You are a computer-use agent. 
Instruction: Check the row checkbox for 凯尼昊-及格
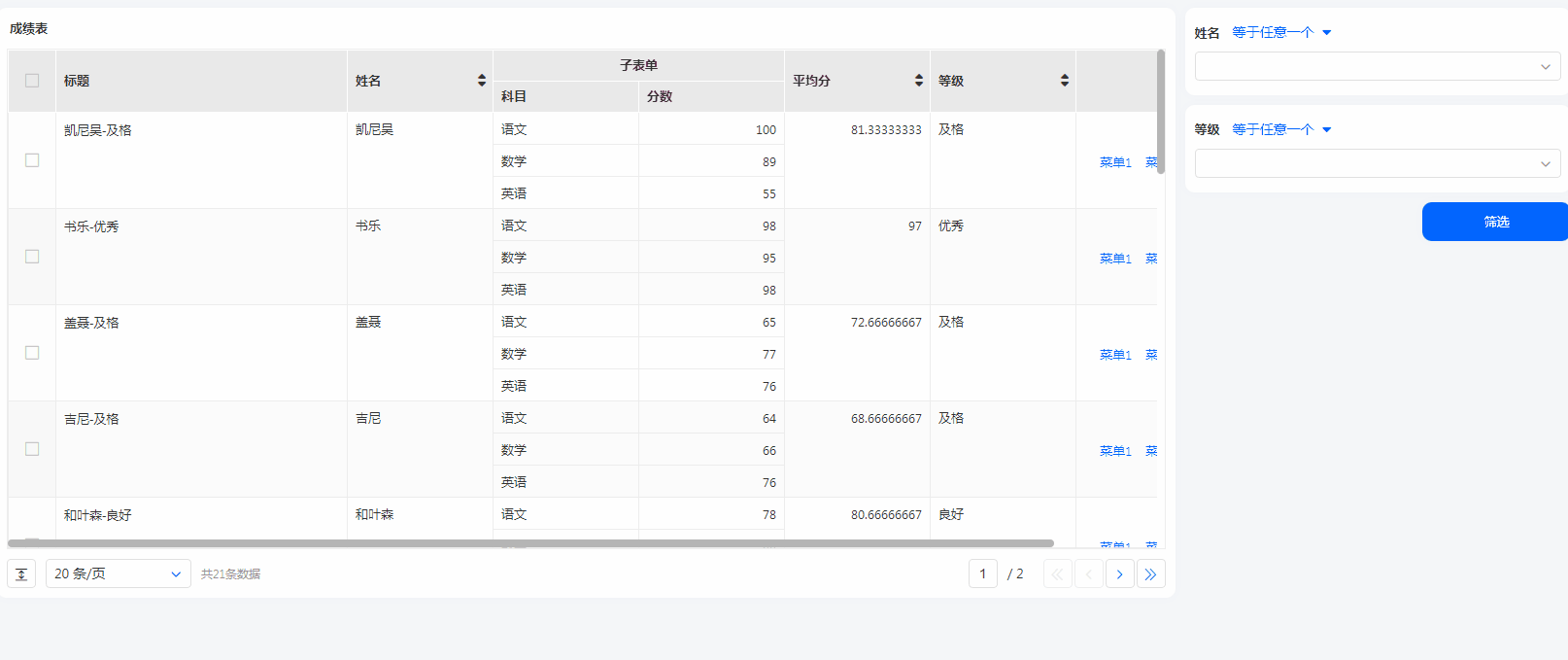click(x=32, y=160)
